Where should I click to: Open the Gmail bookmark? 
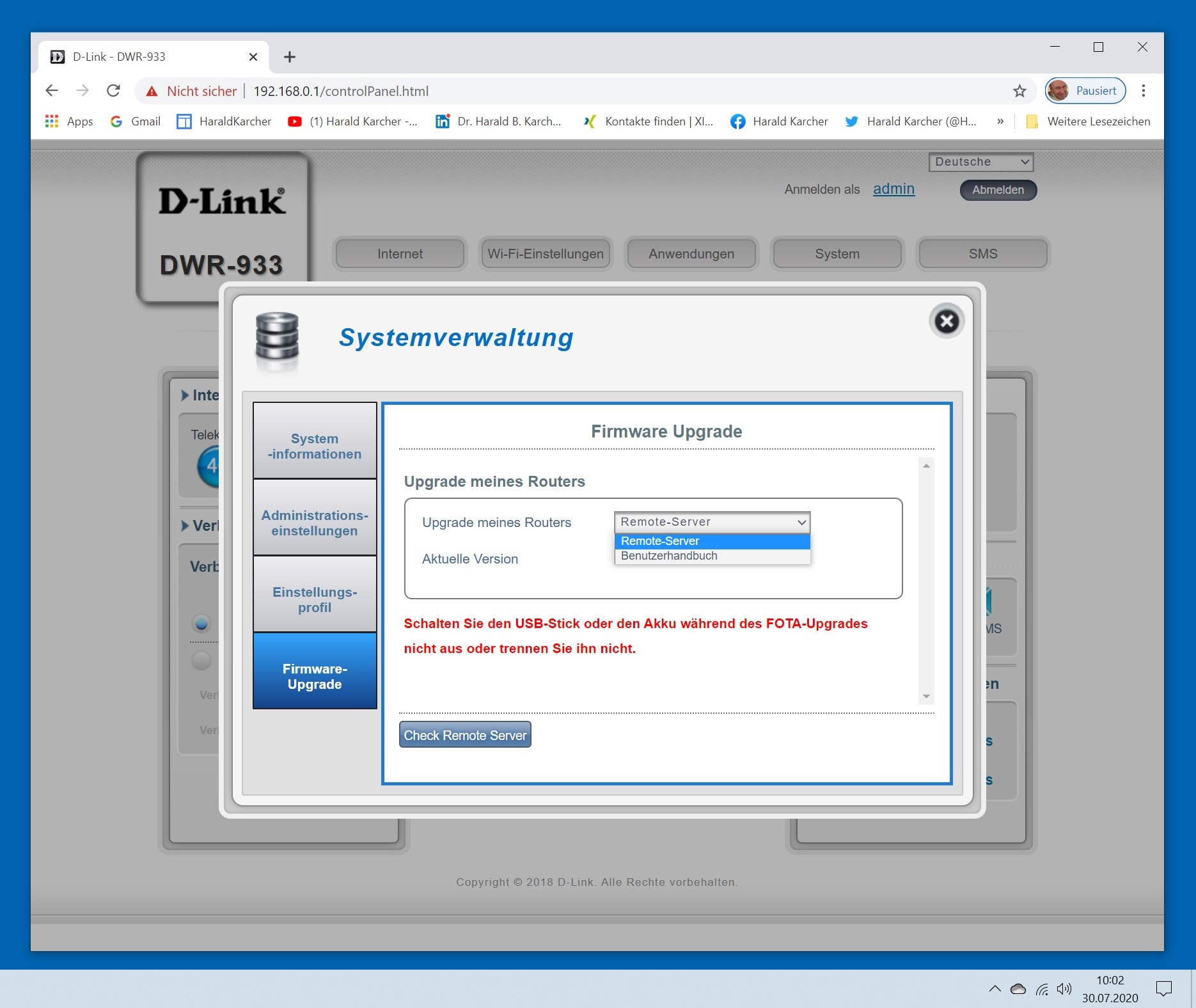pos(135,122)
